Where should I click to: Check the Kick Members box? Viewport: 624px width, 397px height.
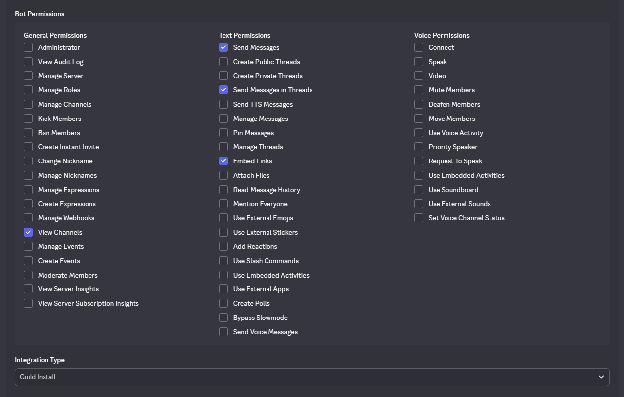tap(28, 119)
